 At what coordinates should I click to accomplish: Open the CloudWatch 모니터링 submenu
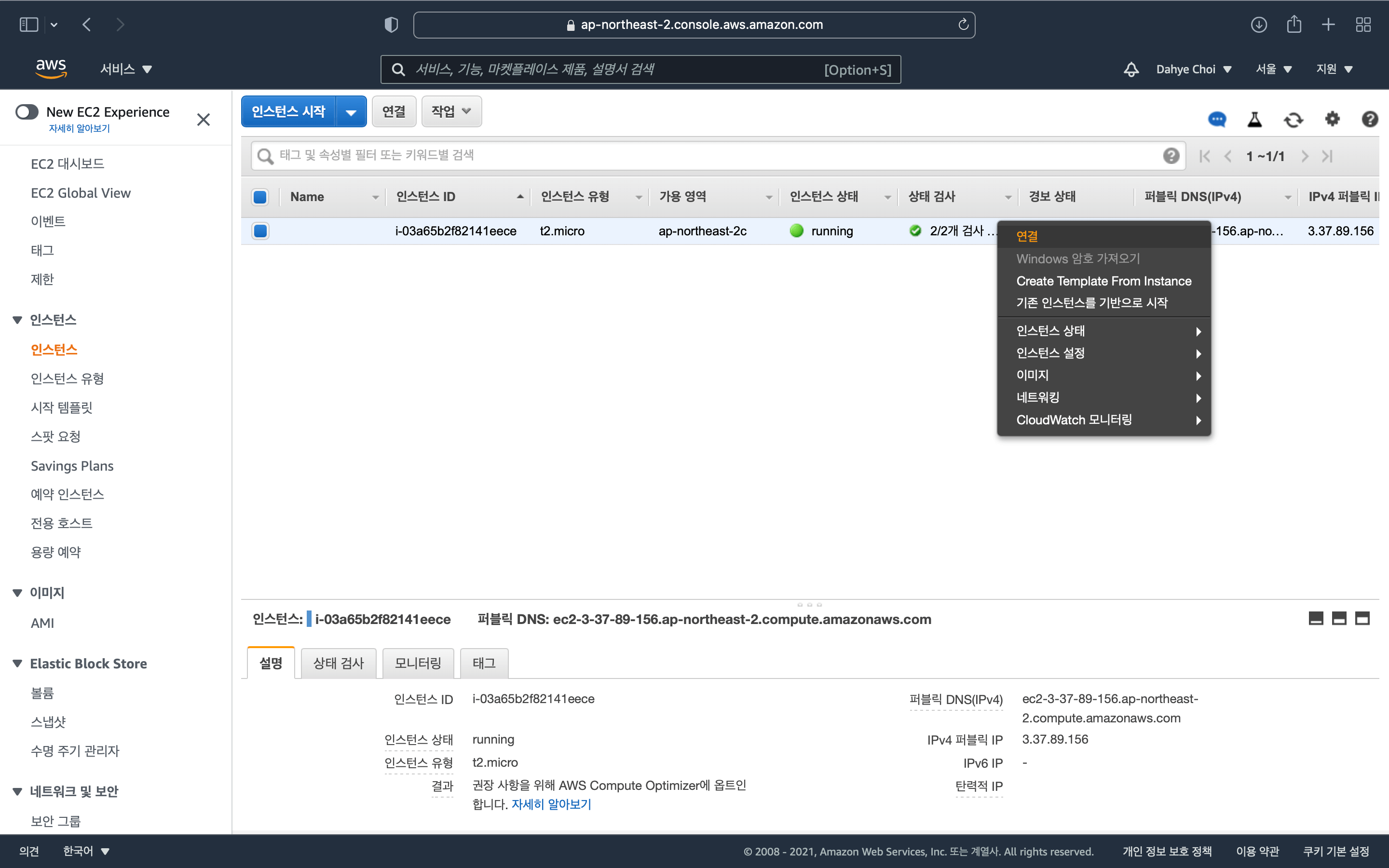(x=1104, y=420)
